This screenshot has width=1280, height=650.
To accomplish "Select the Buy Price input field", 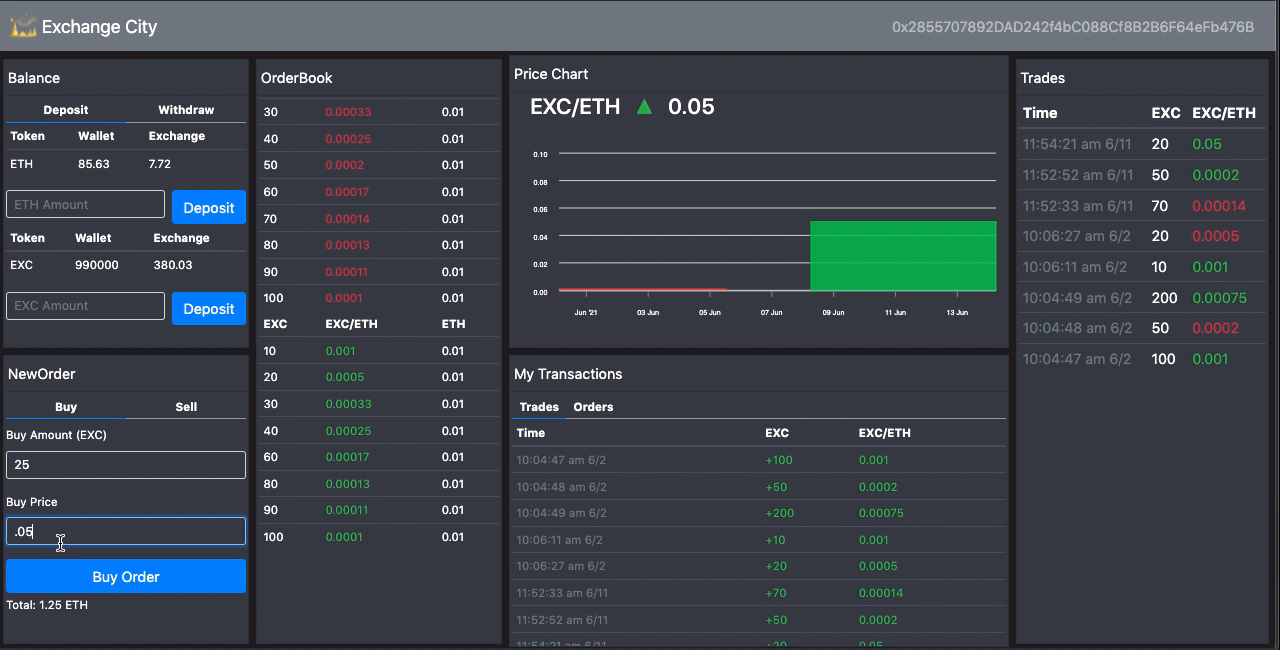I will (x=125, y=531).
